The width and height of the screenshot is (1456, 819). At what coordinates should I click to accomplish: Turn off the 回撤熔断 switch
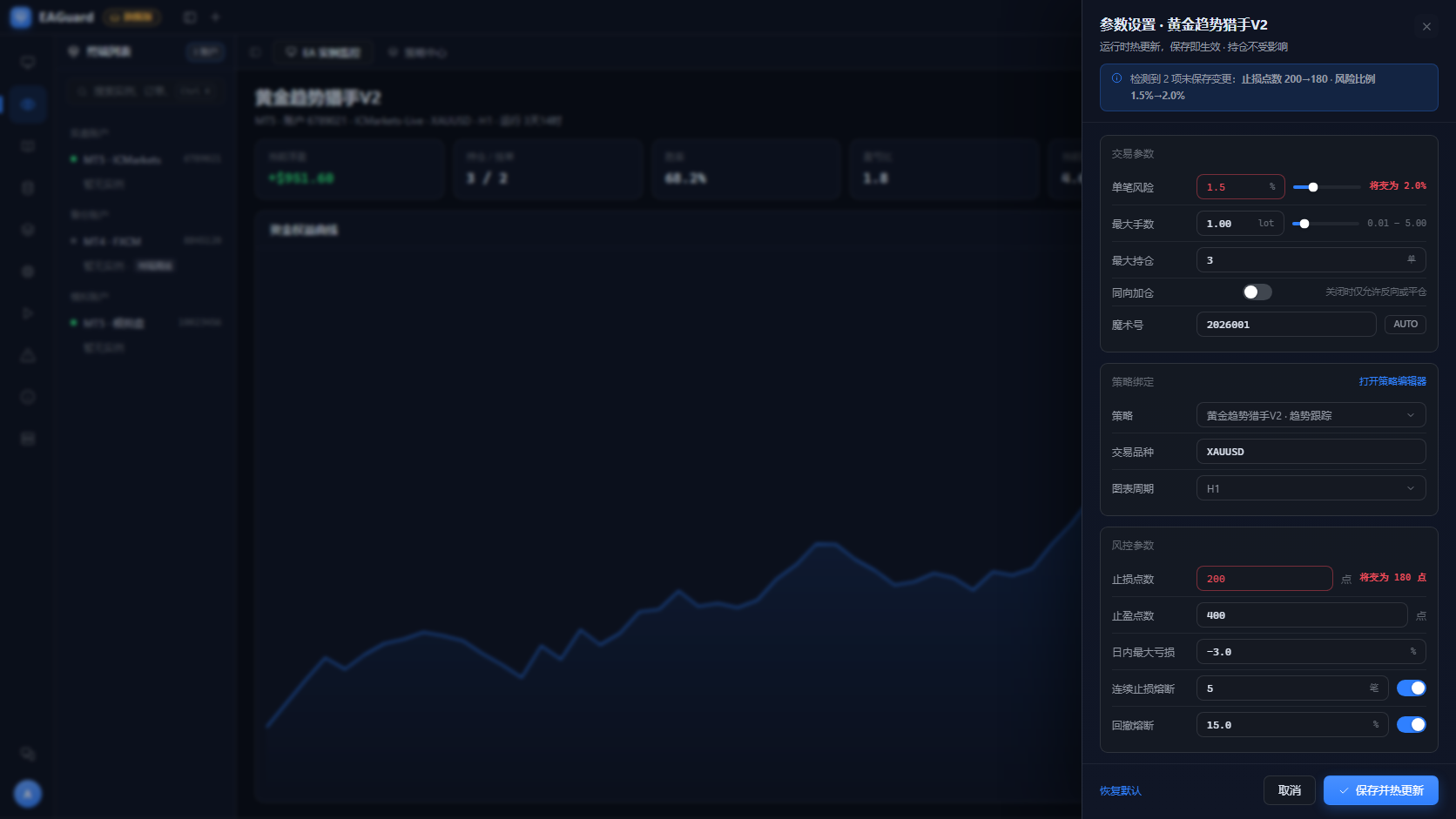click(1412, 725)
